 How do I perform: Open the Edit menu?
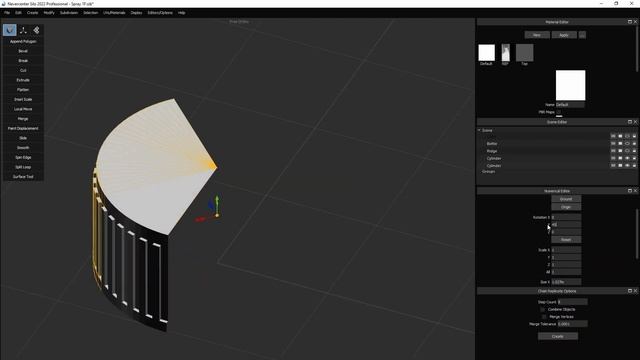(x=18, y=13)
